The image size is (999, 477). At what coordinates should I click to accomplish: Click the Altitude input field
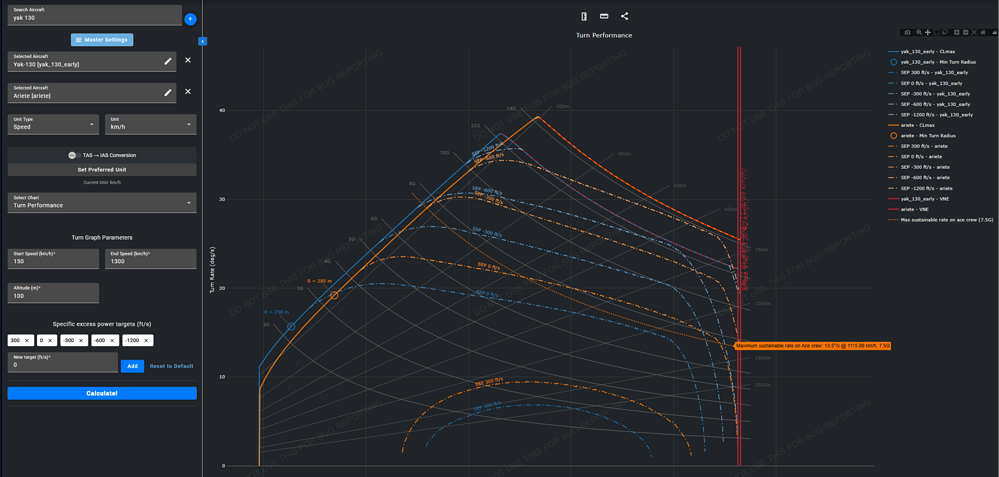point(54,293)
